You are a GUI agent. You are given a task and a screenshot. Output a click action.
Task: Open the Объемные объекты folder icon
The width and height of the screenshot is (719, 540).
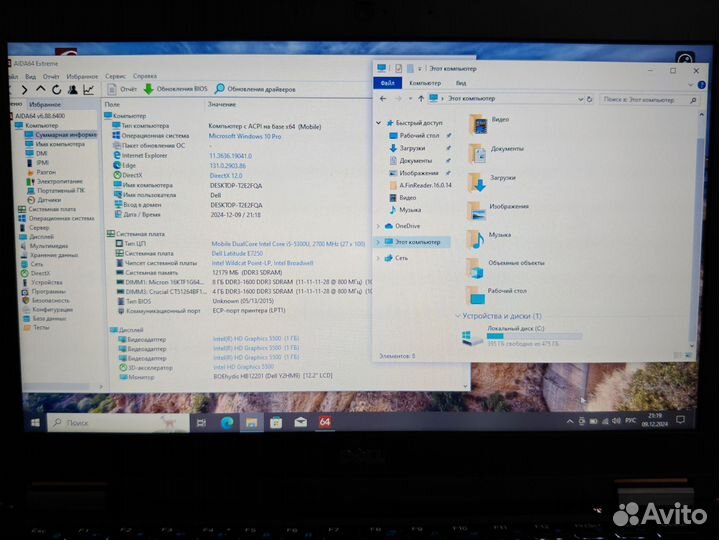(475, 268)
